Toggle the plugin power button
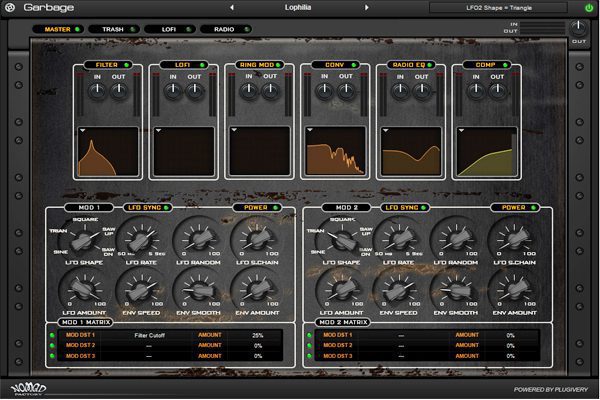600x400 pixels. 589,8
